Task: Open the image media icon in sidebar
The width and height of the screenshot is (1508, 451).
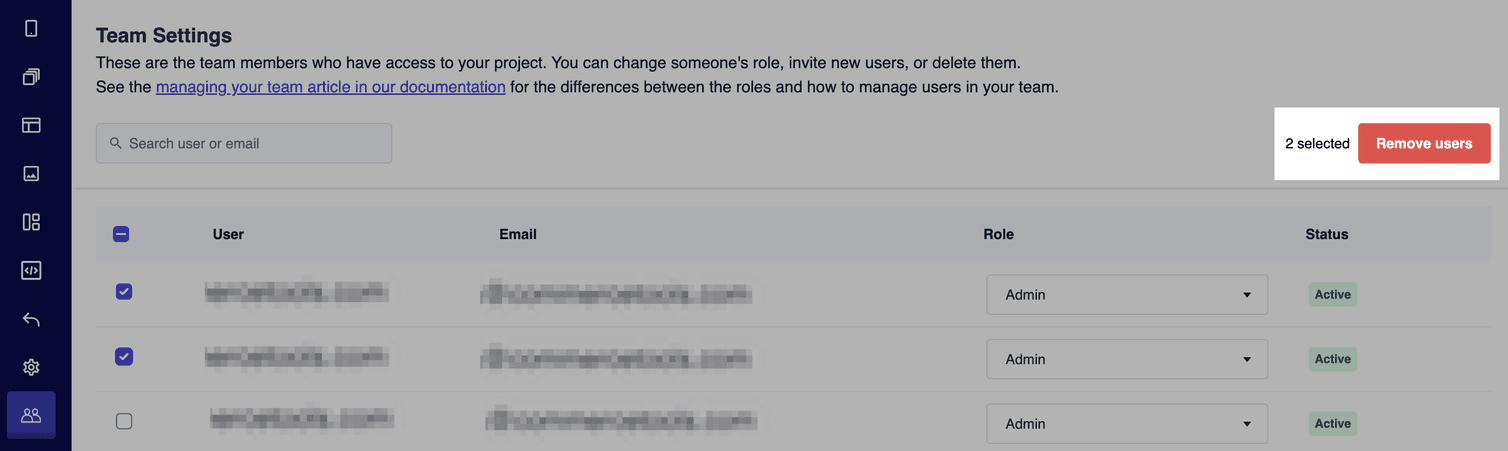Action: point(31,174)
